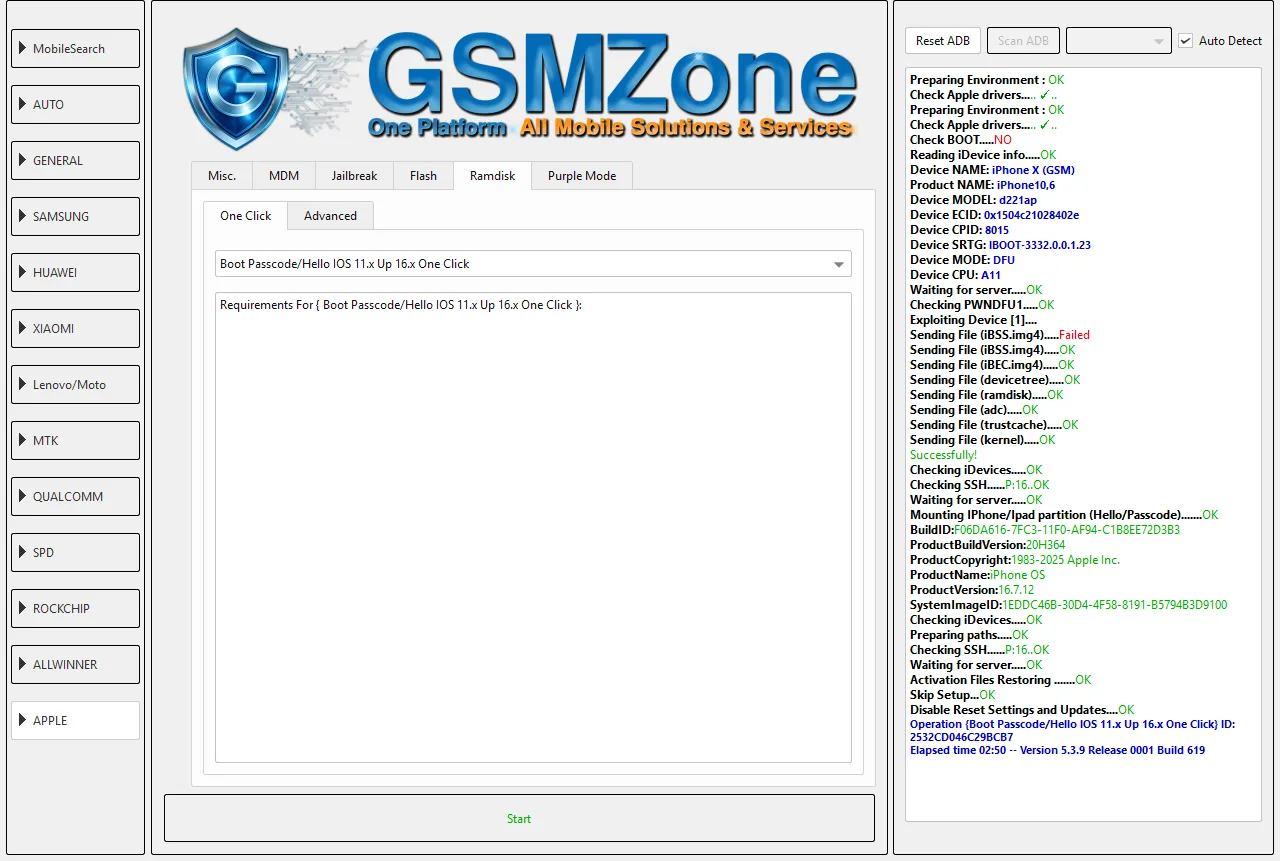The width and height of the screenshot is (1280, 861).
Task: Expand the SAMSUNG section arrow
Action: 22,217
